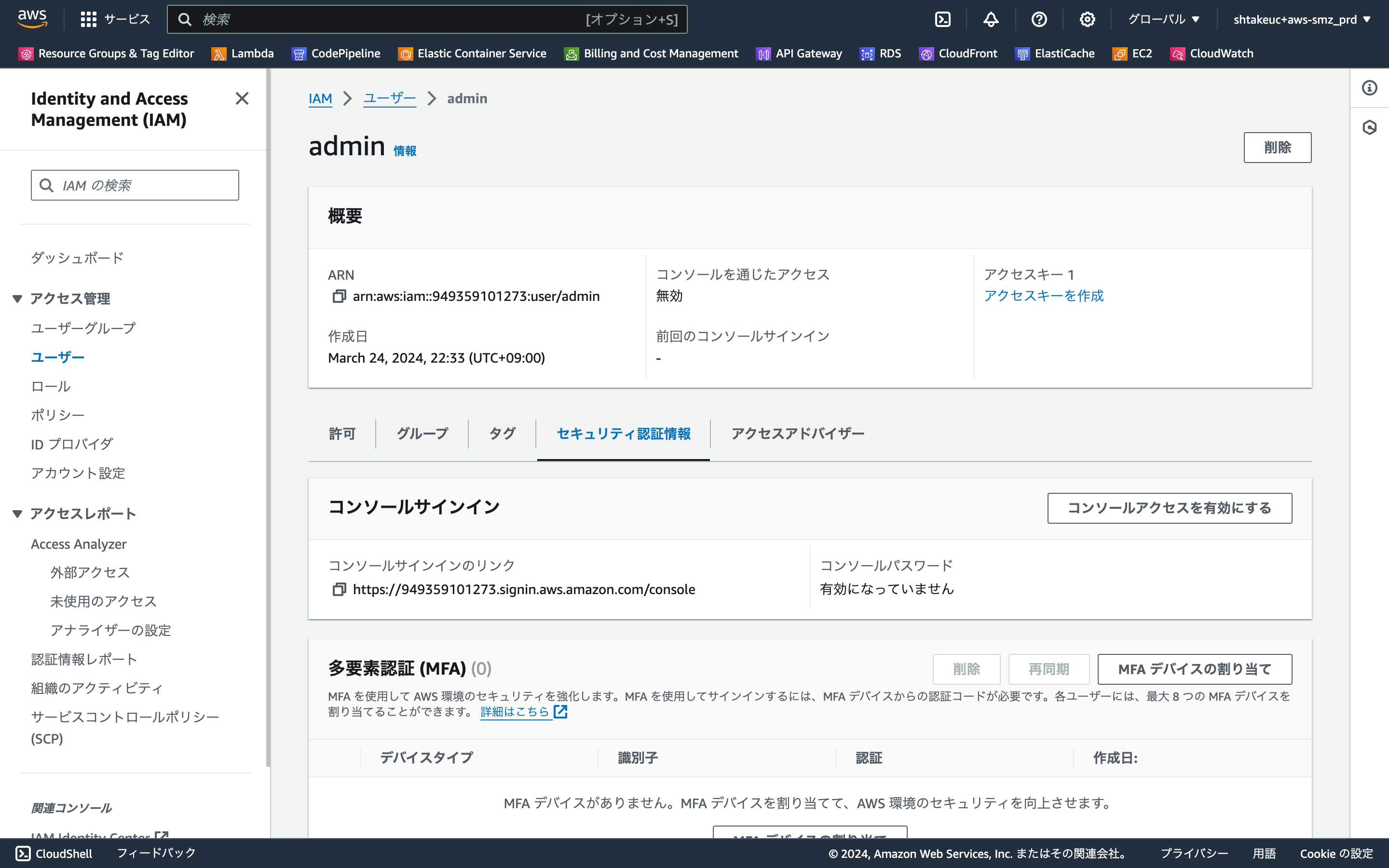
Task: Open 未使用のアクセス in the sidebar
Action: coord(103,601)
